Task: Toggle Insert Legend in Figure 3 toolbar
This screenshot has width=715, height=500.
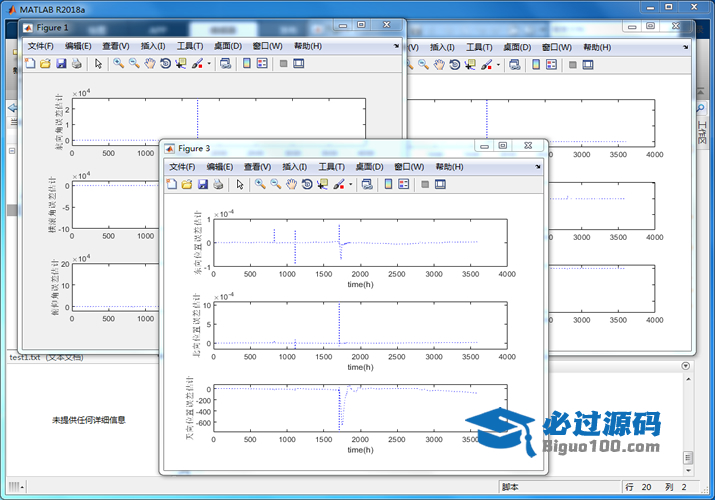Action: [403, 184]
